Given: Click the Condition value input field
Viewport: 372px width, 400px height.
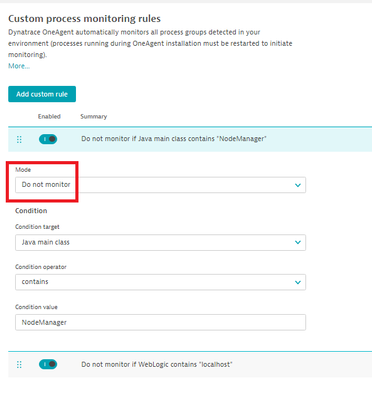Looking at the screenshot, I should [160, 322].
